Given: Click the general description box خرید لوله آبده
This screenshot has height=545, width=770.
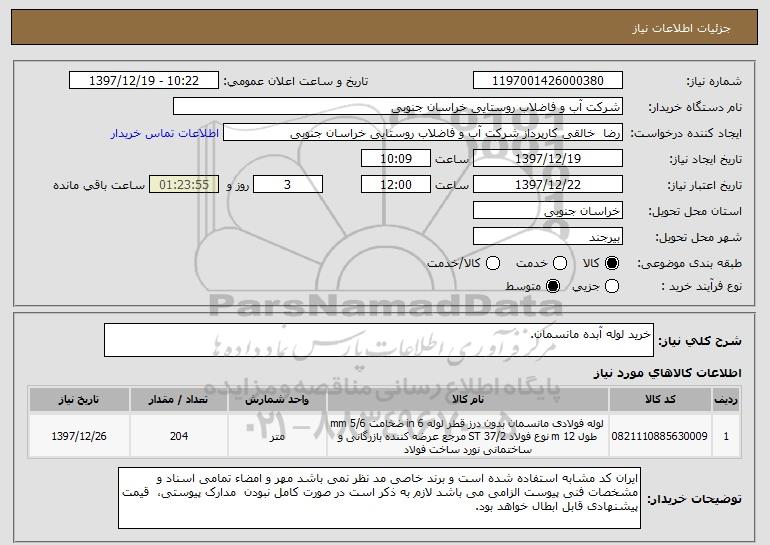Looking at the screenshot, I should [379, 340].
